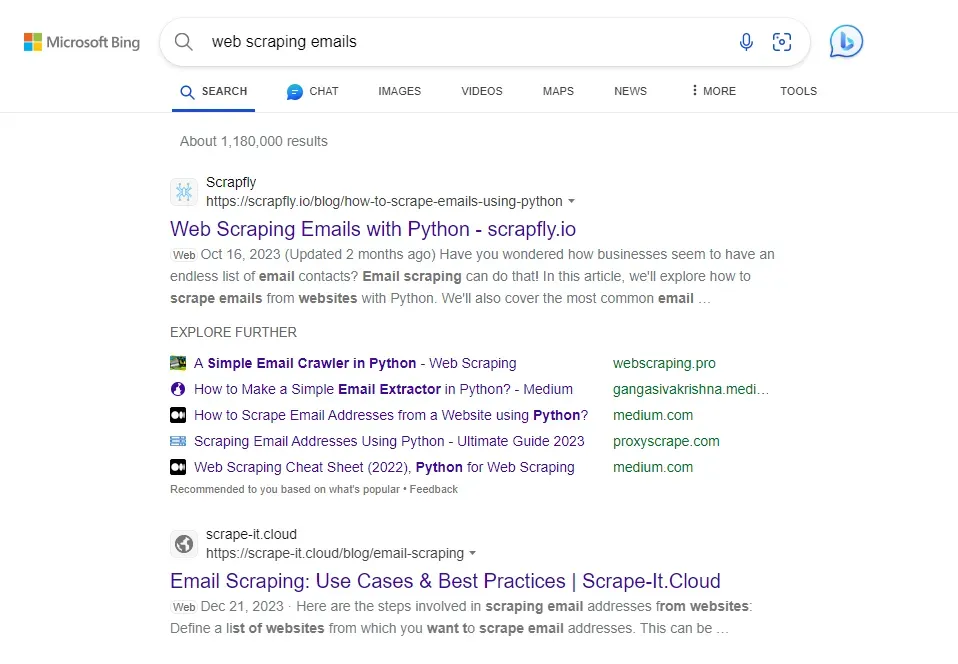Open the Bing Chat speech bubble icon
This screenshot has width=958, height=664.
[845, 41]
